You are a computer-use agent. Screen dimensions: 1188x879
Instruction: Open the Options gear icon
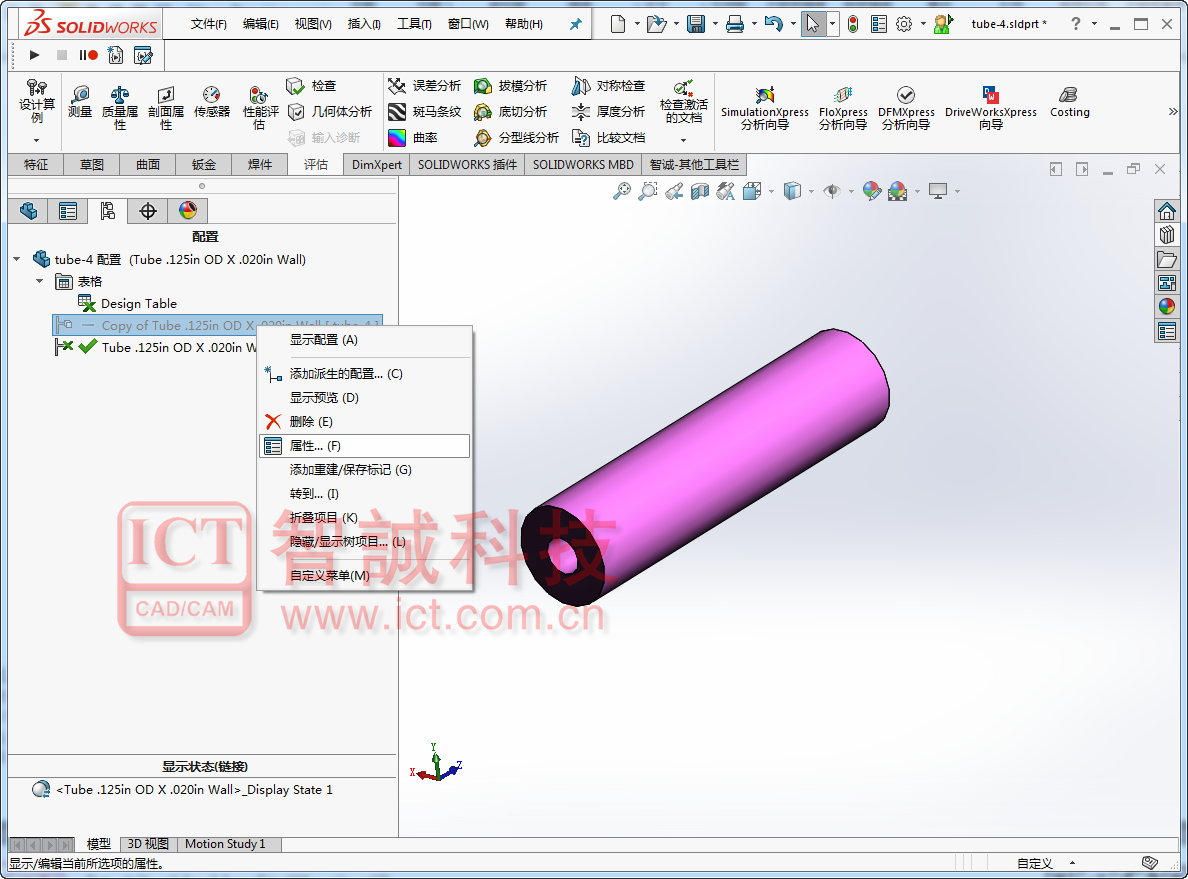(904, 24)
